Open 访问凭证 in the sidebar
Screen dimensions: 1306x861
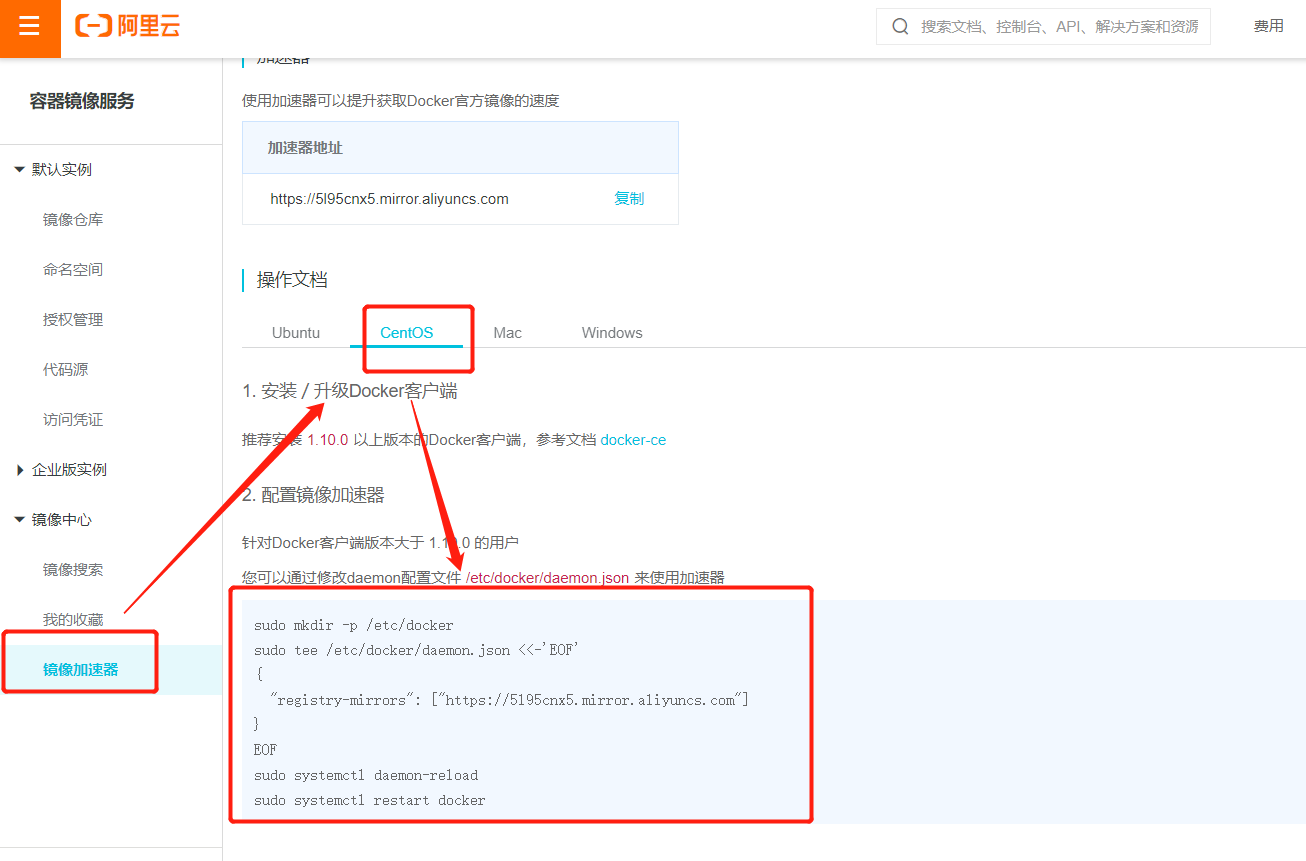click(x=73, y=420)
